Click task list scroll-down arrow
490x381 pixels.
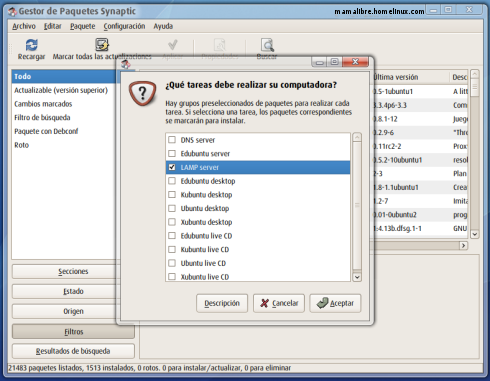pyautogui.click(x=357, y=277)
